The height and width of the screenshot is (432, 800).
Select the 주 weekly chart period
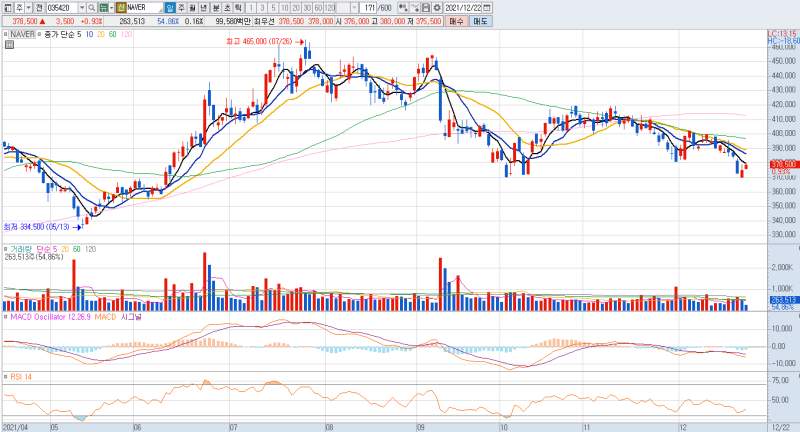point(181,8)
